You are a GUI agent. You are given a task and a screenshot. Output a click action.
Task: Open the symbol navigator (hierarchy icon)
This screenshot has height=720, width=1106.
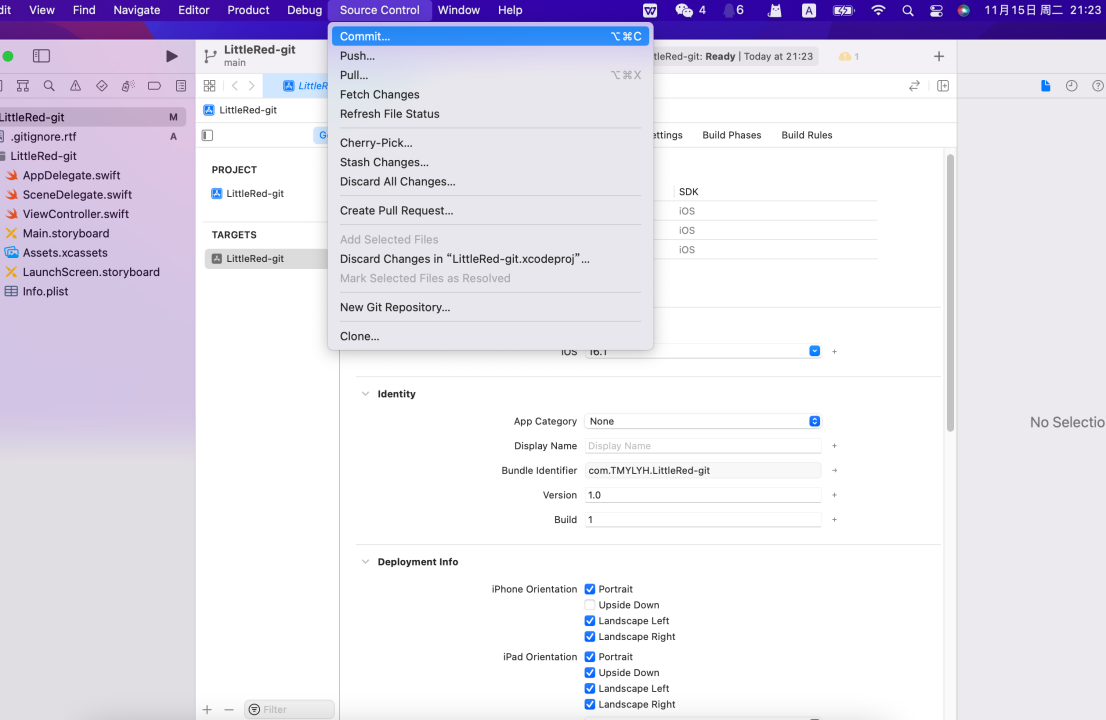click(23, 86)
